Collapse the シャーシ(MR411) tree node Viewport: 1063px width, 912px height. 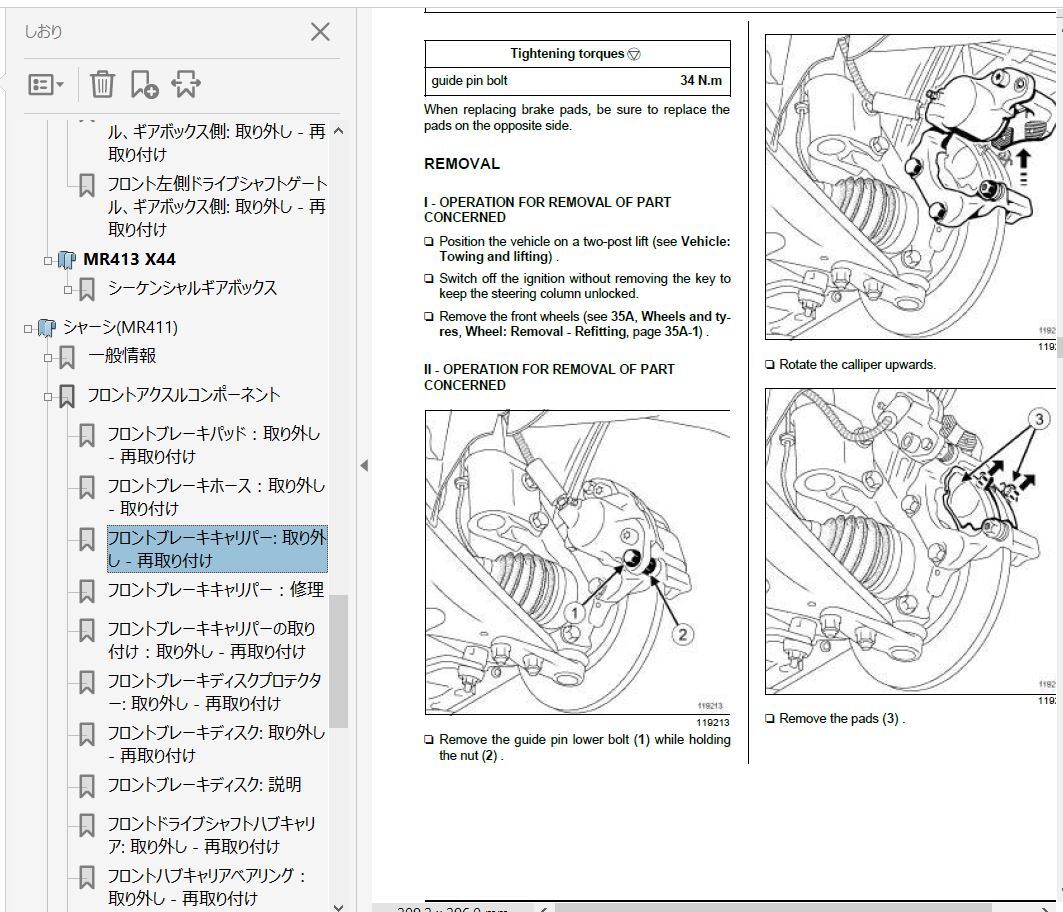point(28,328)
